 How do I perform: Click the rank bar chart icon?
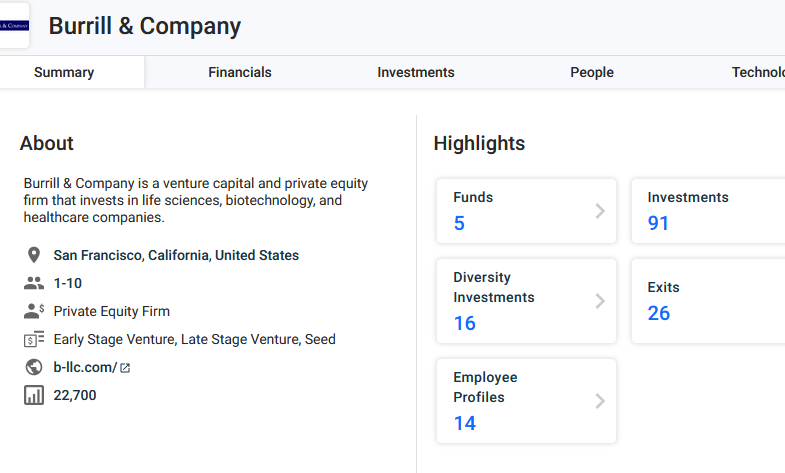pos(34,395)
